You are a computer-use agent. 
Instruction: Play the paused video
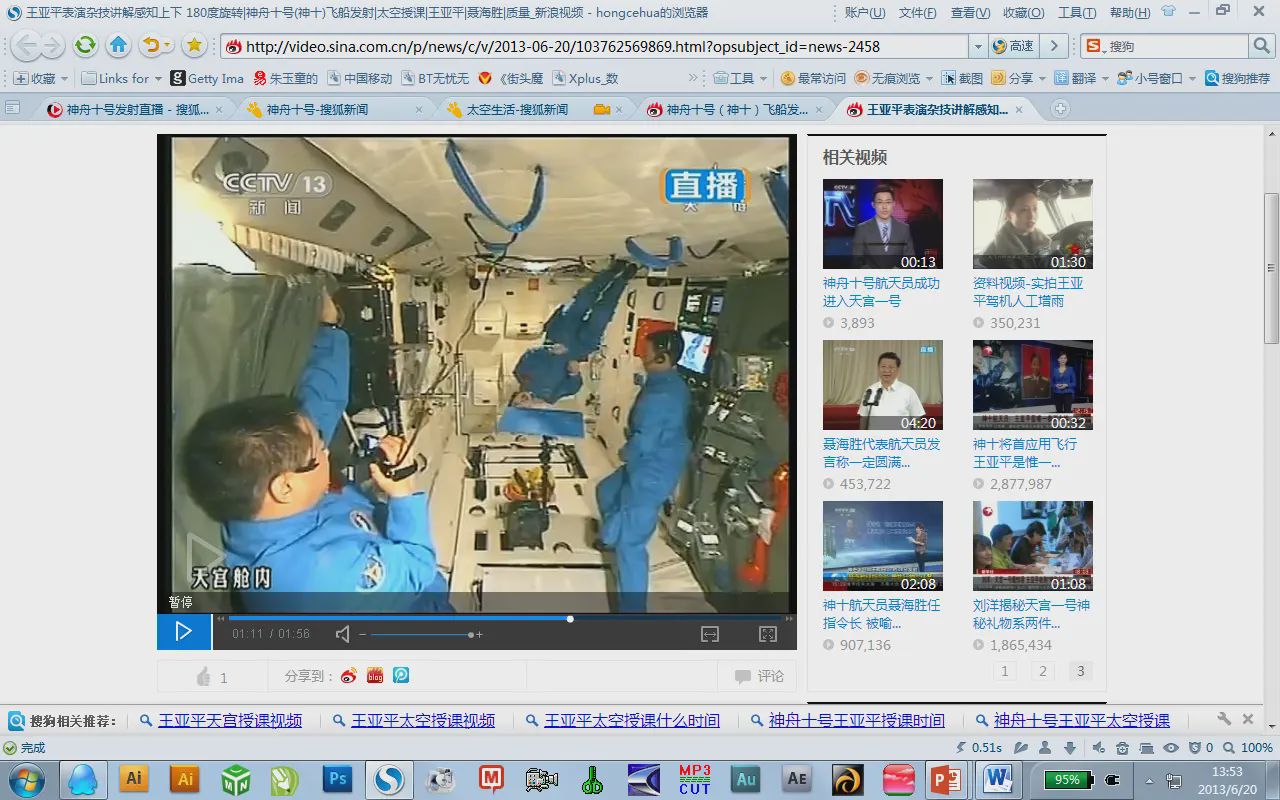click(183, 631)
